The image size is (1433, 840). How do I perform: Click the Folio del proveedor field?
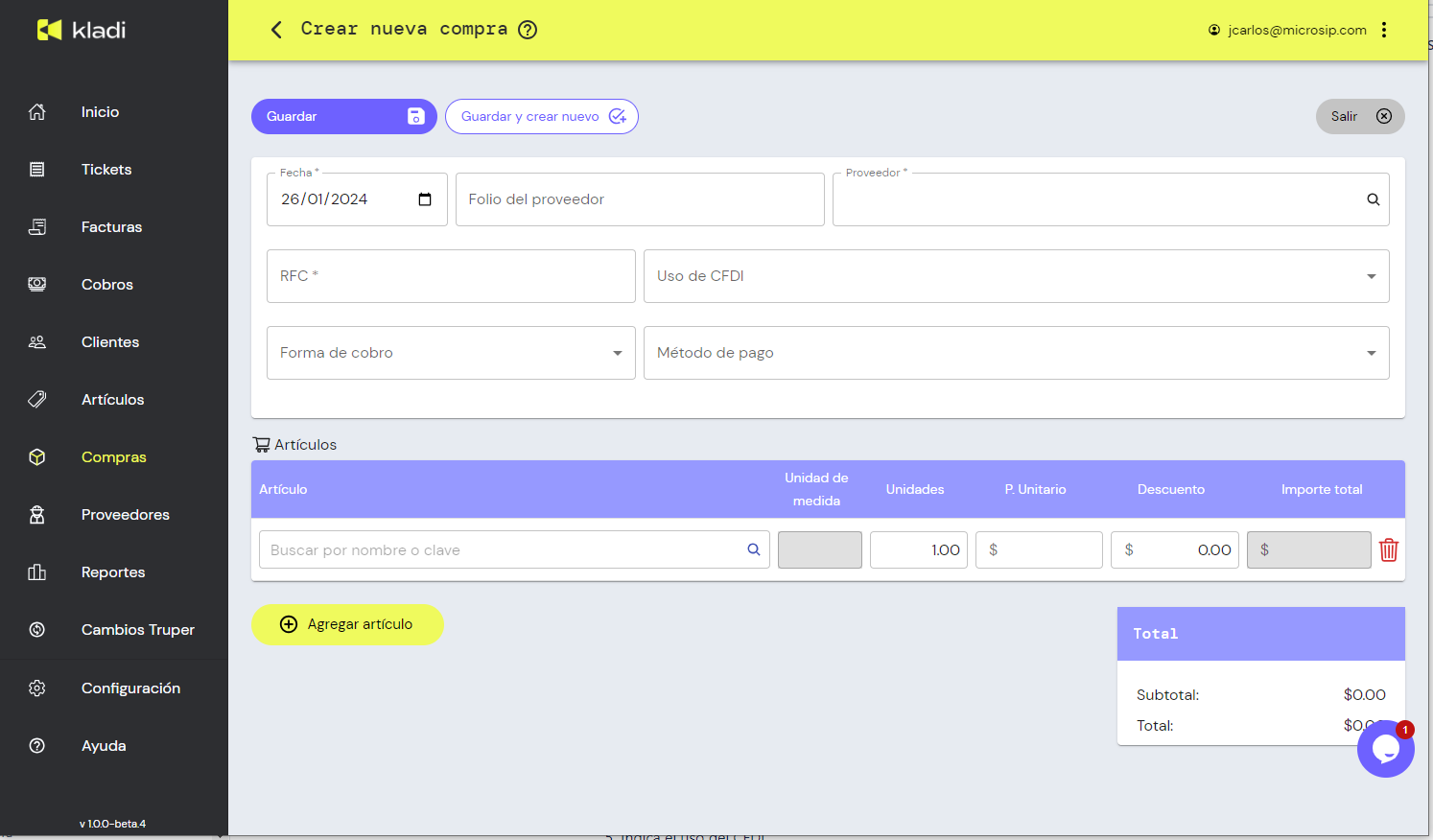pos(640,199)
